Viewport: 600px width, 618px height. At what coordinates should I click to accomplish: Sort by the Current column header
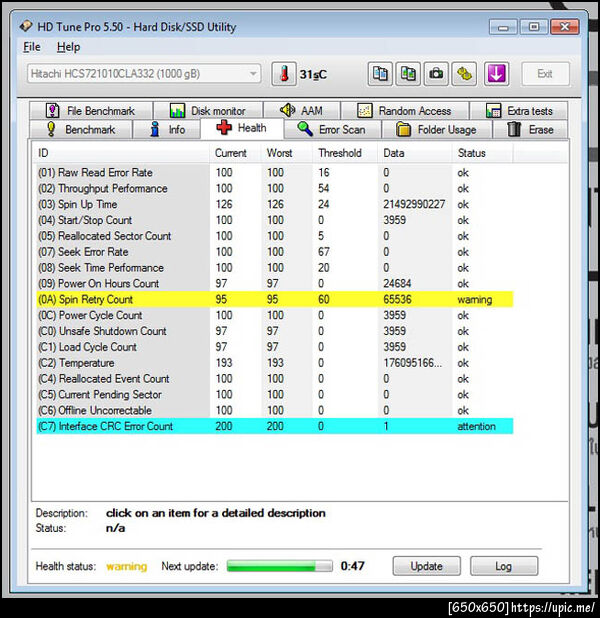pos(235,153)
